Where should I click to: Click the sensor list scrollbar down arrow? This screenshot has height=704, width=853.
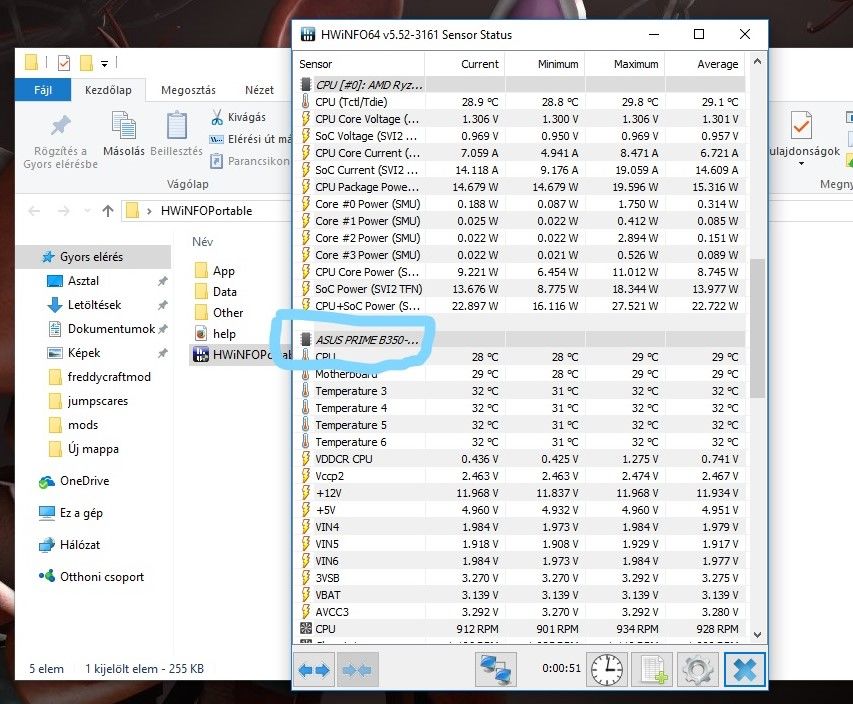coord(757,634)
